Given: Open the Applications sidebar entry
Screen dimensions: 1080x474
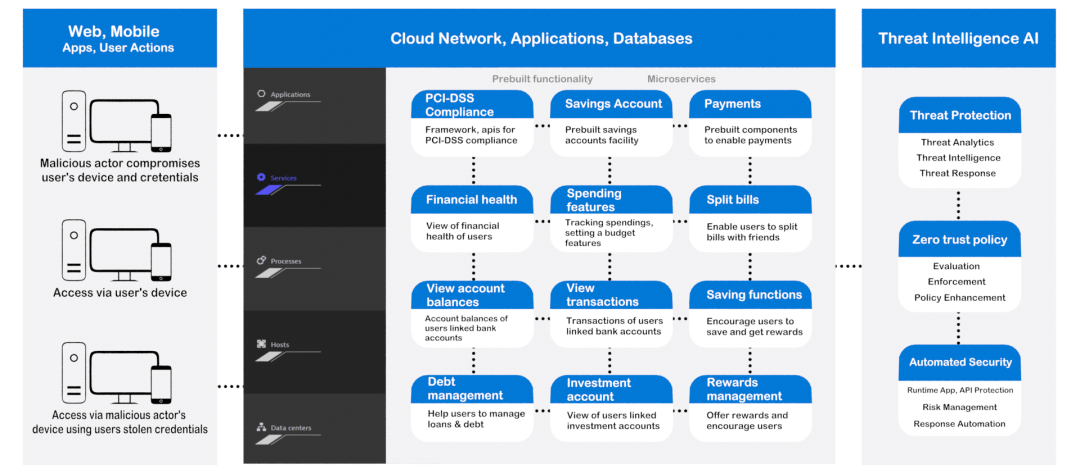Looking at the screenshot, I should [x=314, y=105].
